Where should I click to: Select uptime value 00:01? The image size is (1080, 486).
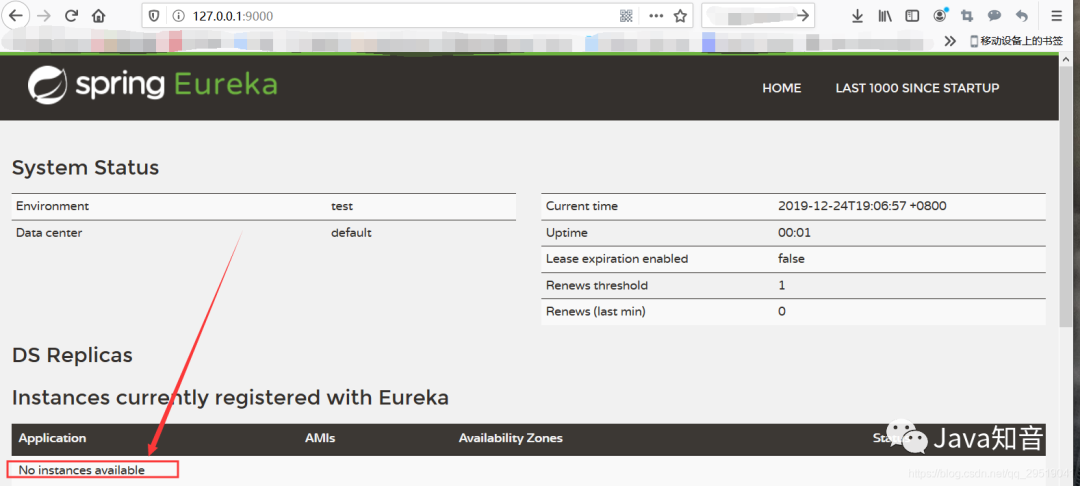point(795,233)
